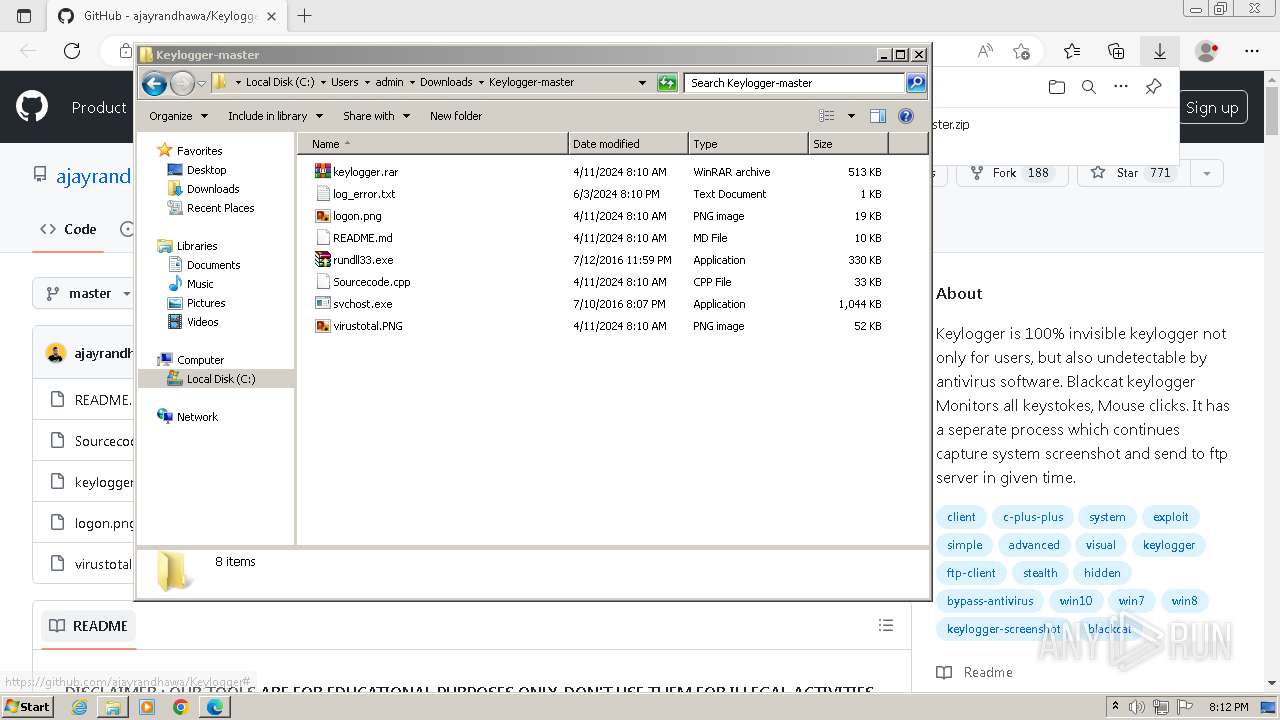Open Pictures library in navigation pane
This screenshot has width=1280, height=720.
(206, 303)
